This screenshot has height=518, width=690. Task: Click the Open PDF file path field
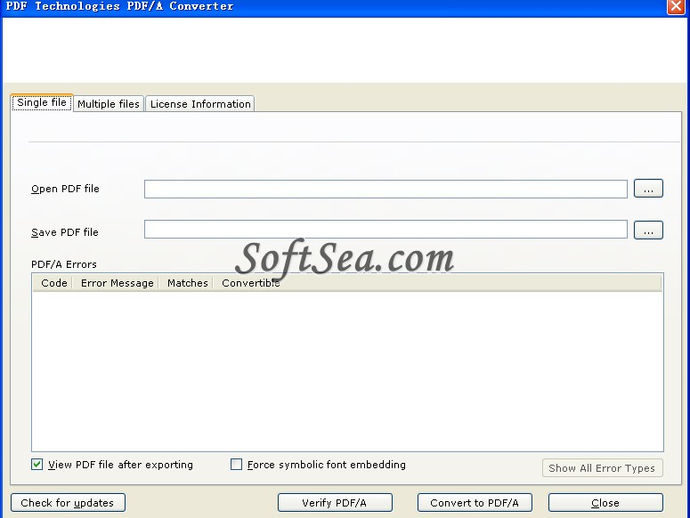coord(385,189)
